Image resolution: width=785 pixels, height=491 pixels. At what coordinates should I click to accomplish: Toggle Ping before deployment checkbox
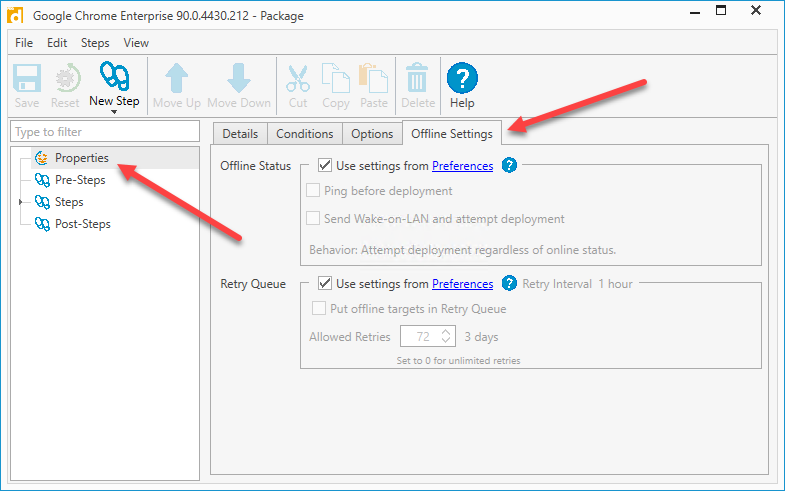coord(313,190)
